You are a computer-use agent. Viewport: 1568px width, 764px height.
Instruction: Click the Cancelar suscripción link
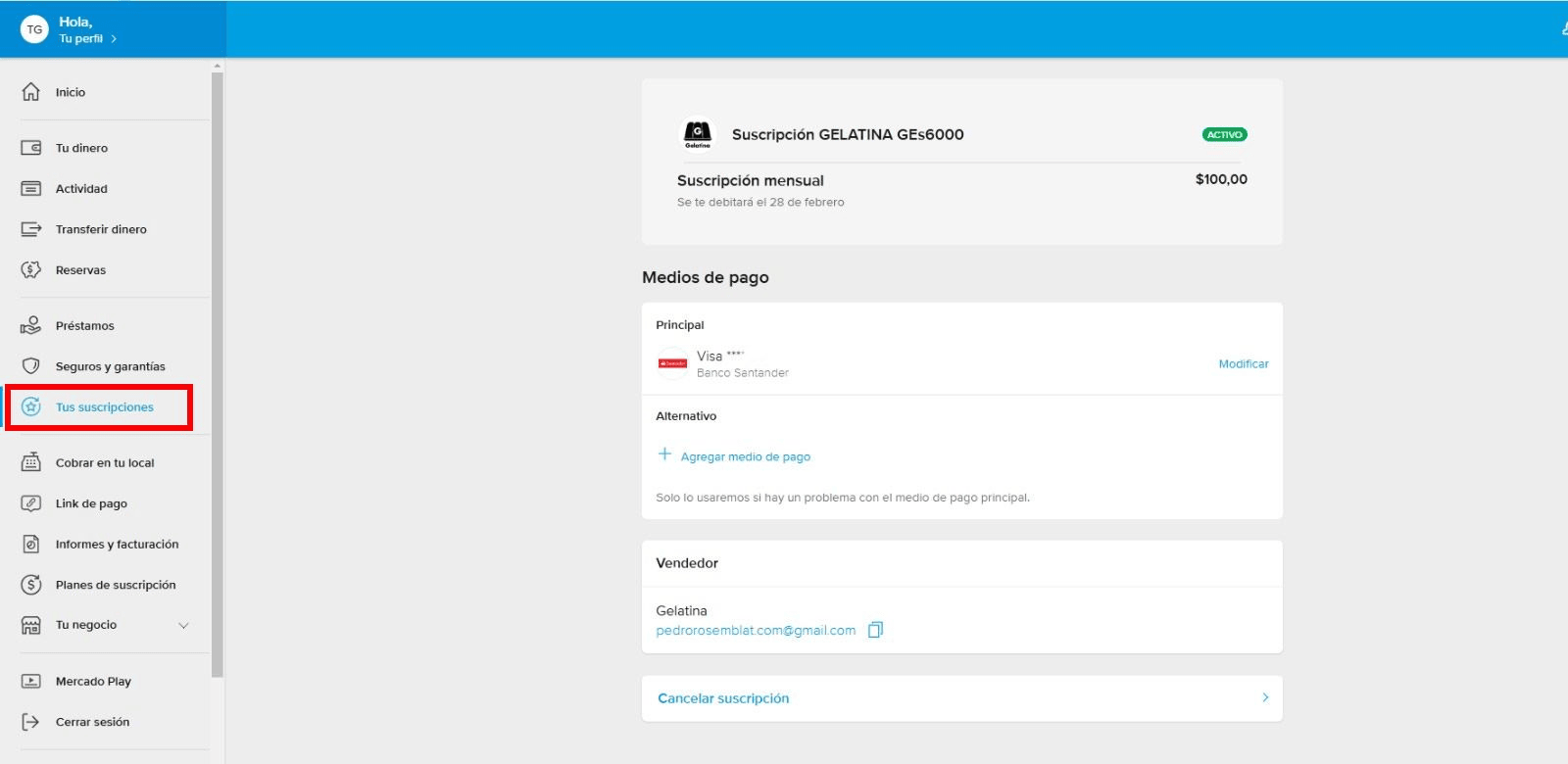pyautogui.click(x=723, y=698)
